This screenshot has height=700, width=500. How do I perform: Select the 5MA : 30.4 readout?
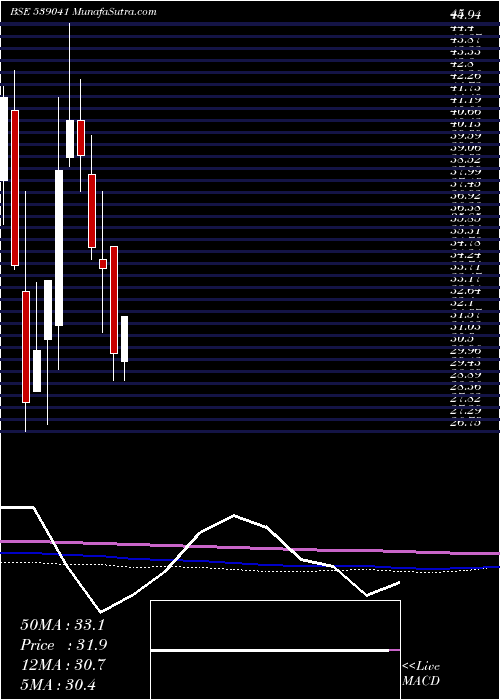(59, 684)
